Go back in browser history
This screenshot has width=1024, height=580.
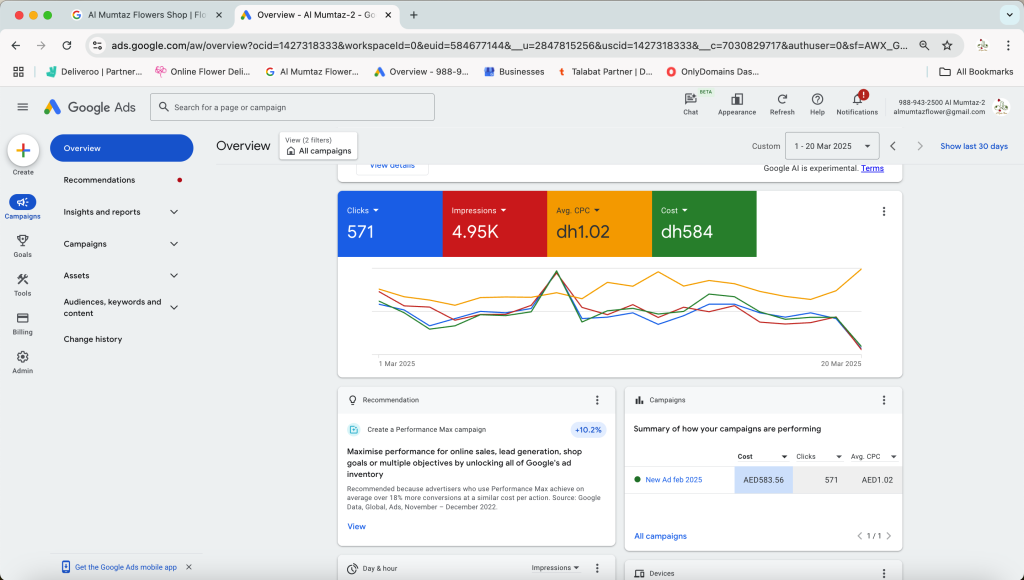[16, 45]
